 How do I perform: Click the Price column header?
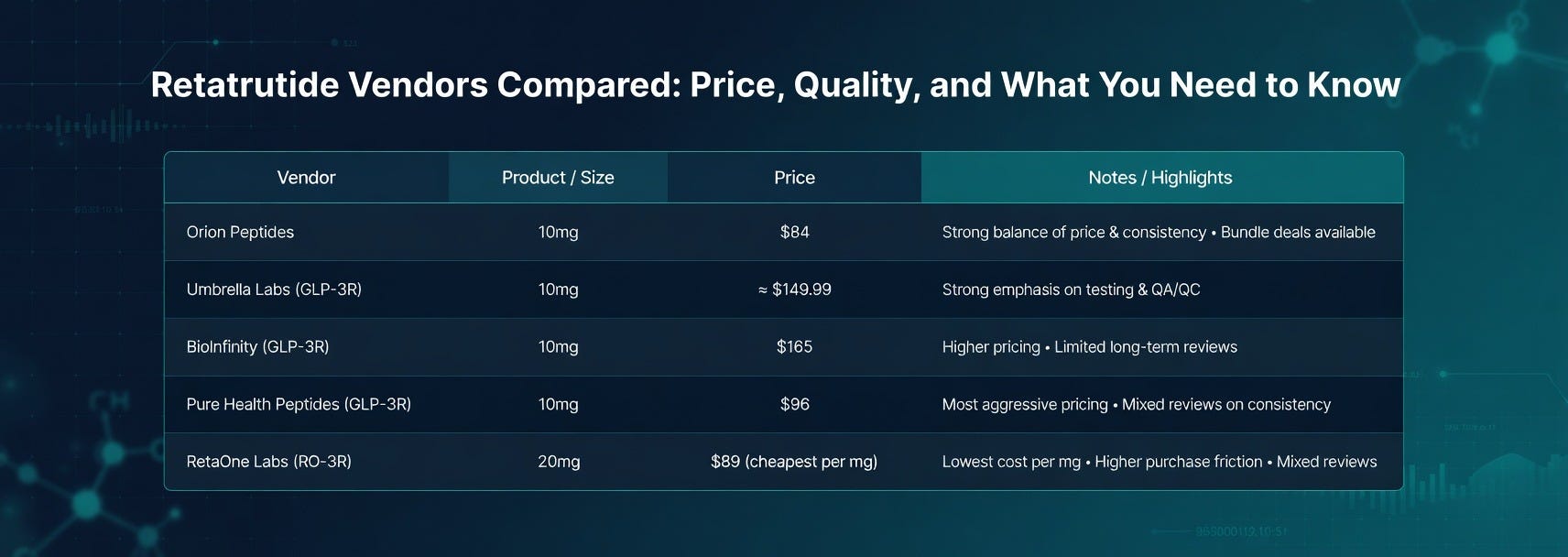point(794,178)
